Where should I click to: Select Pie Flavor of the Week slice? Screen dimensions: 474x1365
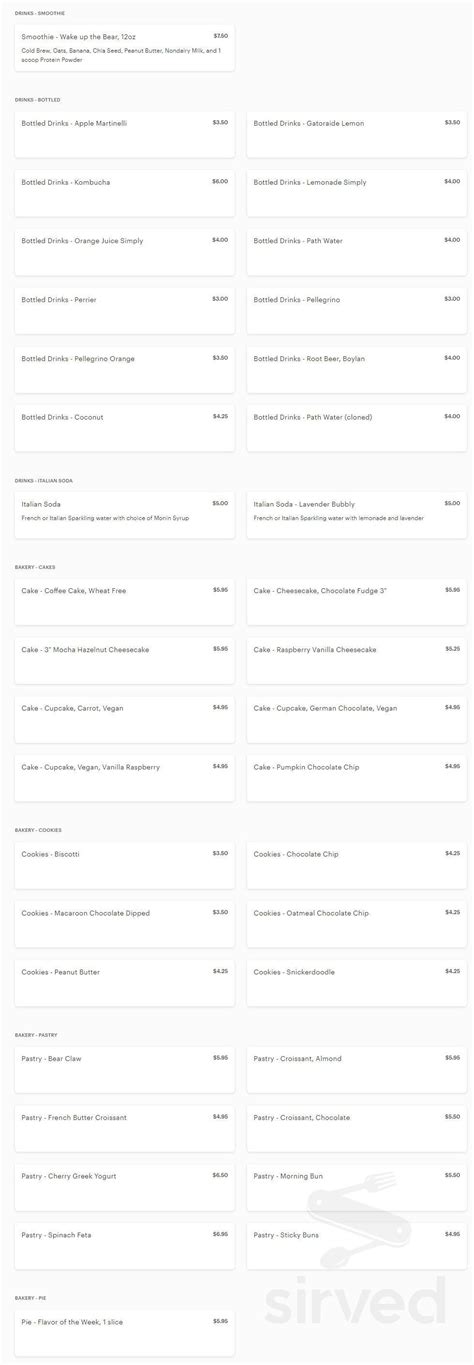(x=125, y=1334)
